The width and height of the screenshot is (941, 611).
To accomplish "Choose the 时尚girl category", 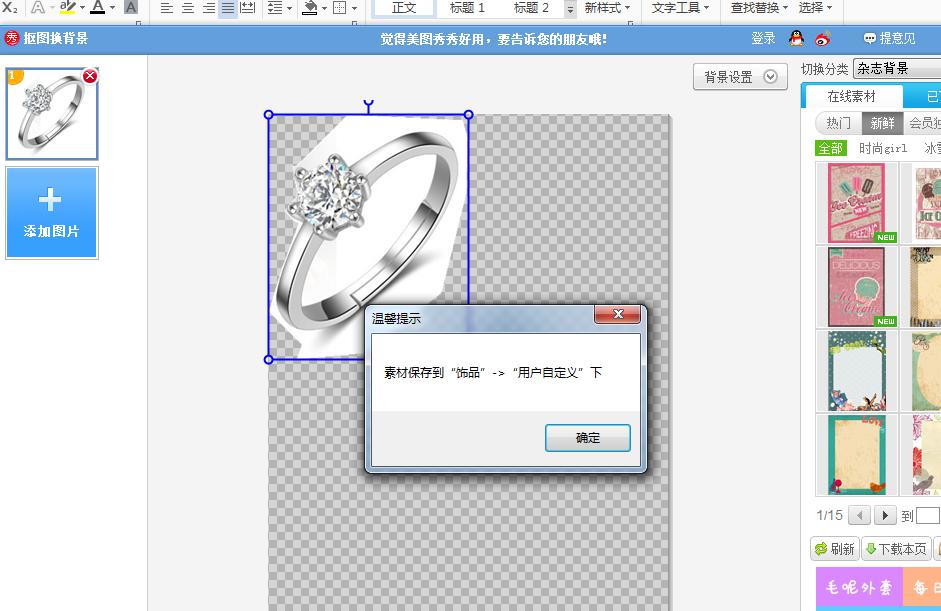I will [883, 148].
